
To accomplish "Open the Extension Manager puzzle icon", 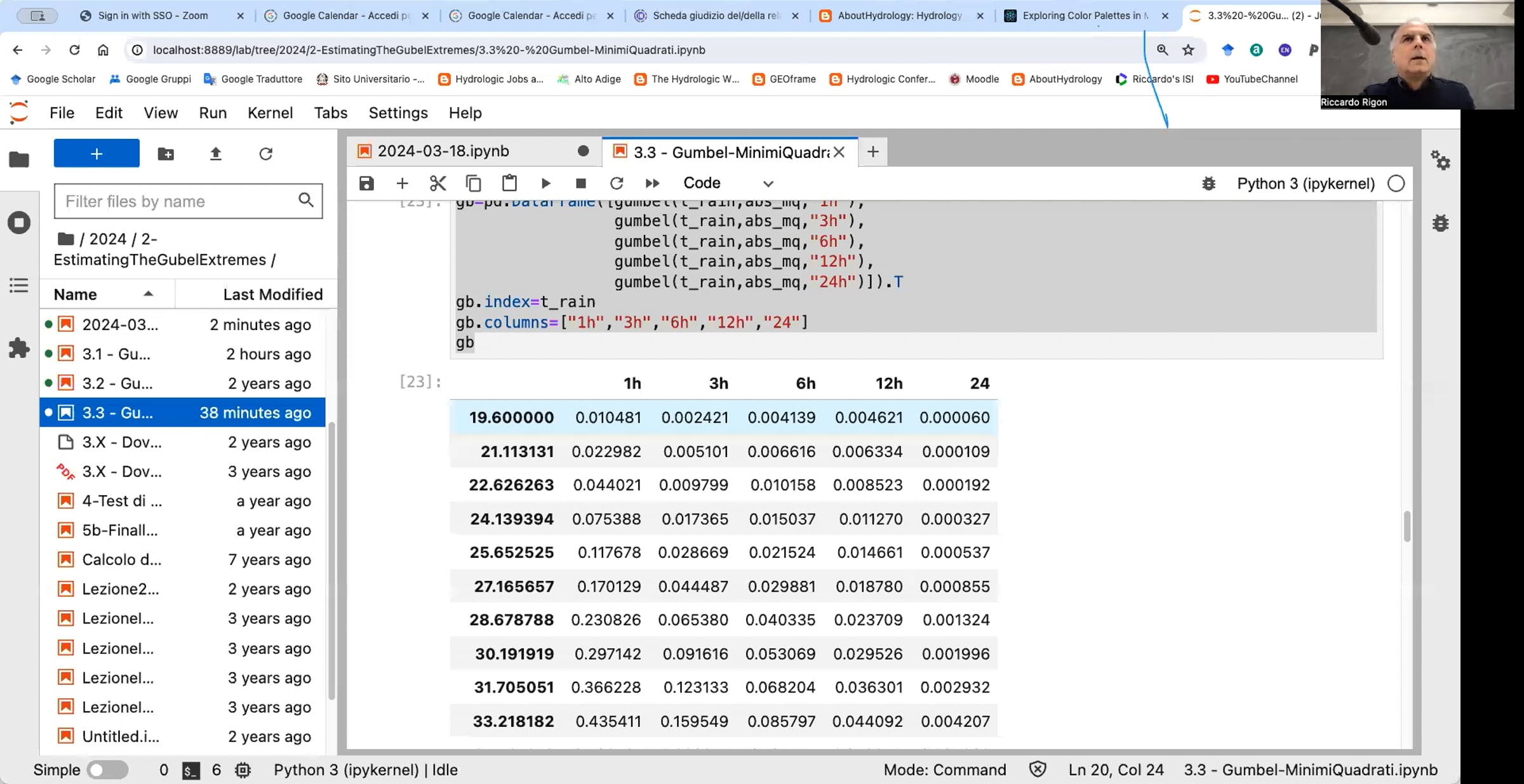I will click(19, 348).
